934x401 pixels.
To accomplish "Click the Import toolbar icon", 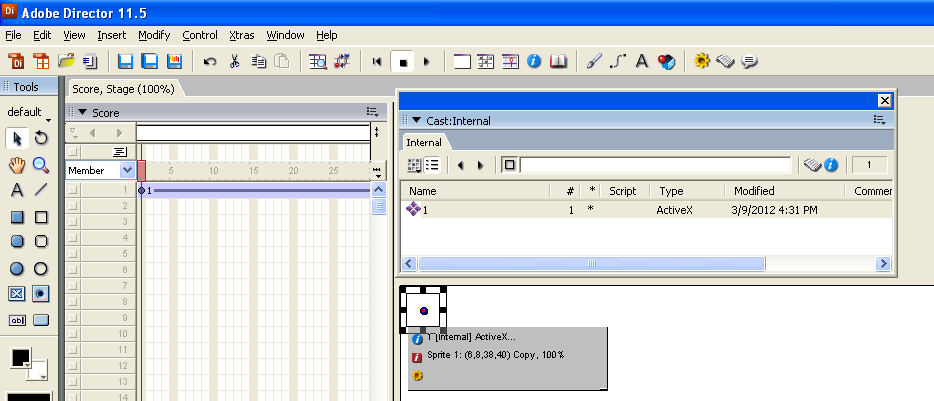I will click(90, 61).
